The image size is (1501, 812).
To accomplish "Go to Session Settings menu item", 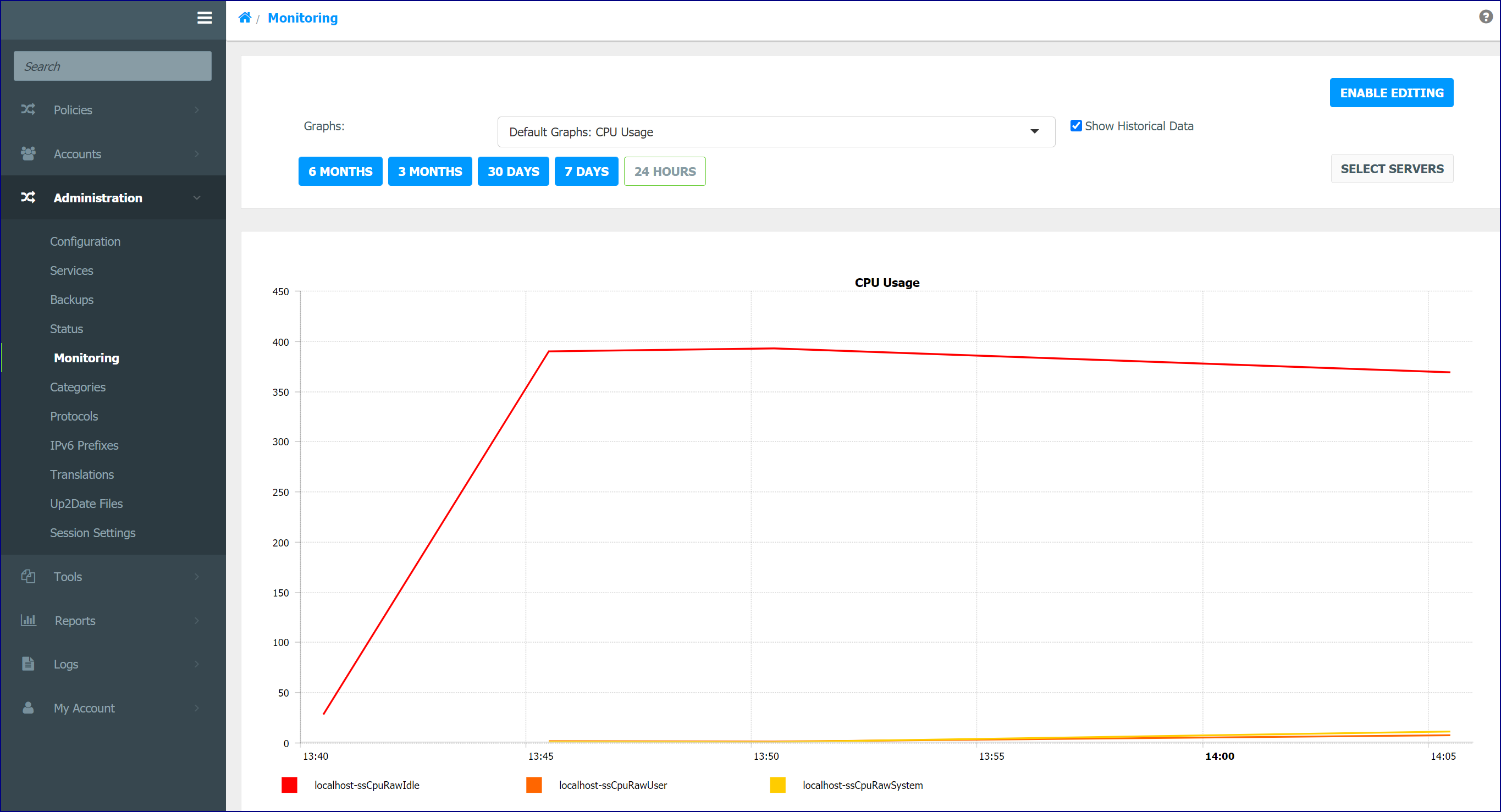I will [x=93, y=532].
